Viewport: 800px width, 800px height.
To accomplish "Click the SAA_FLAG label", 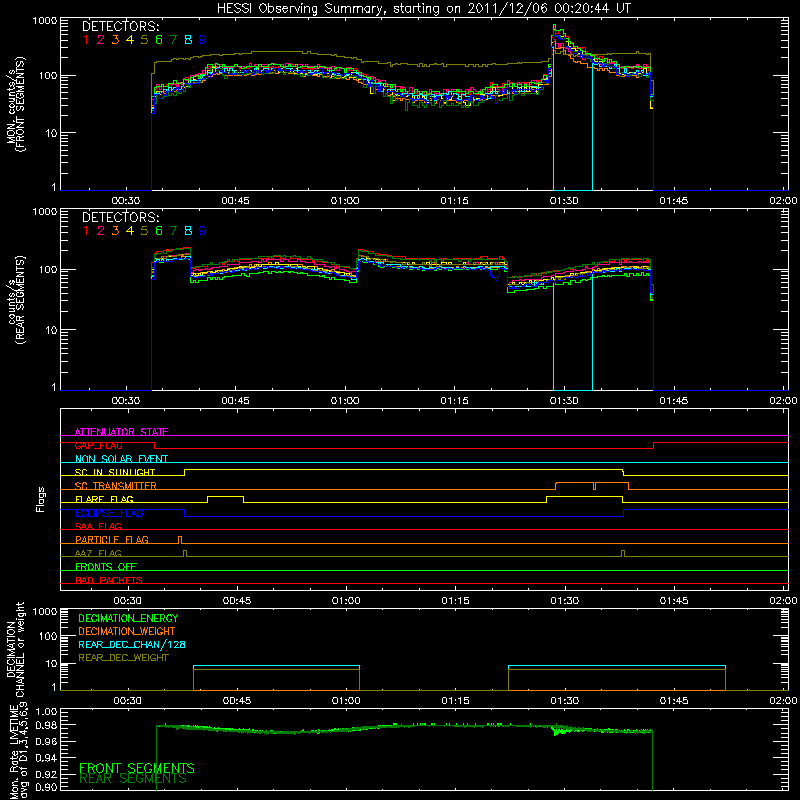I will pyautogui.click(x=98, y=526).
